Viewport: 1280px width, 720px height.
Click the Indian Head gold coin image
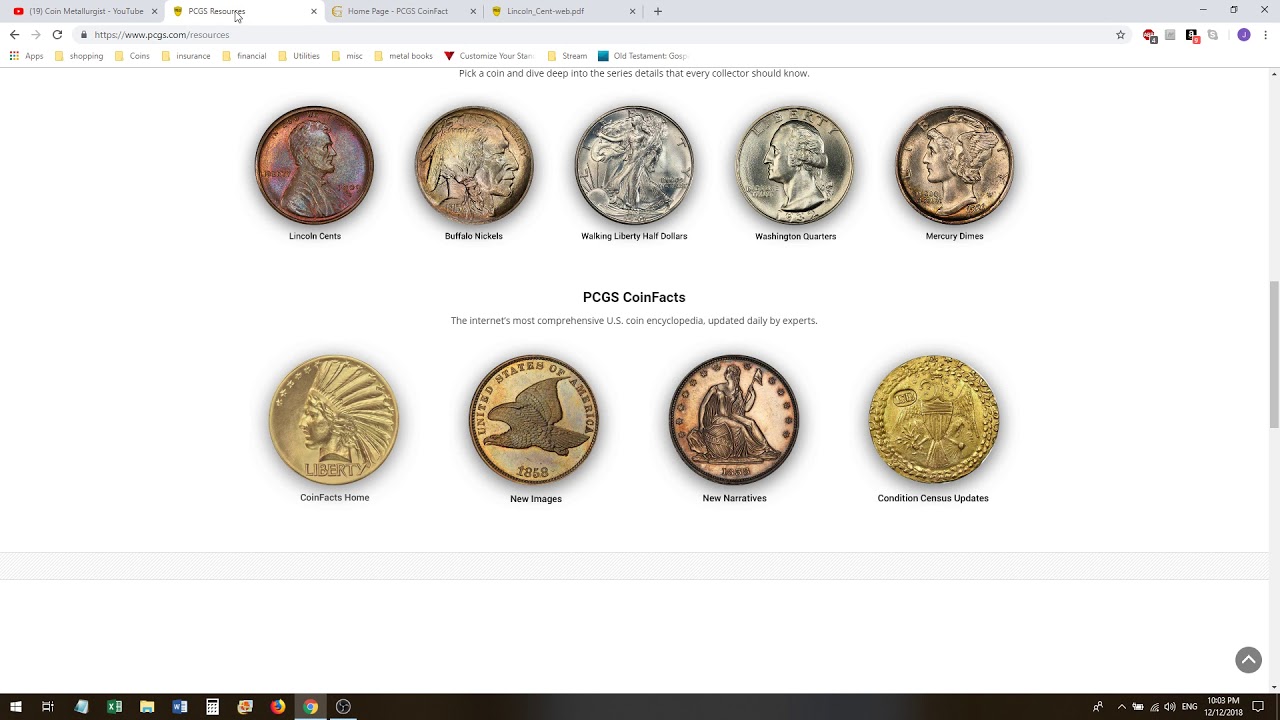334,420
